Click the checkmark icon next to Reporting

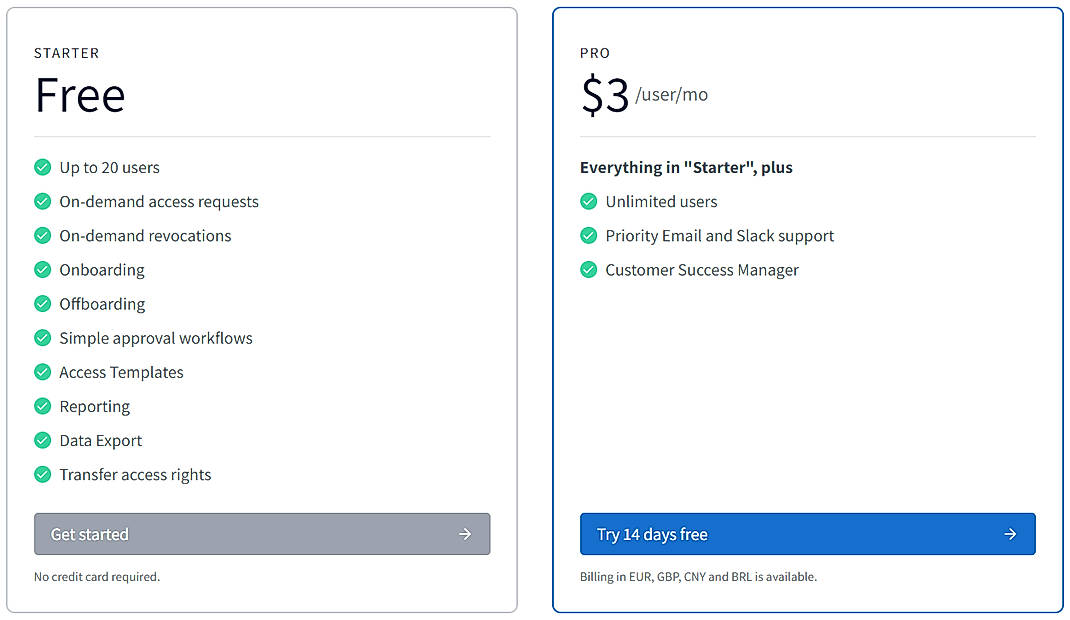[42, 406]
